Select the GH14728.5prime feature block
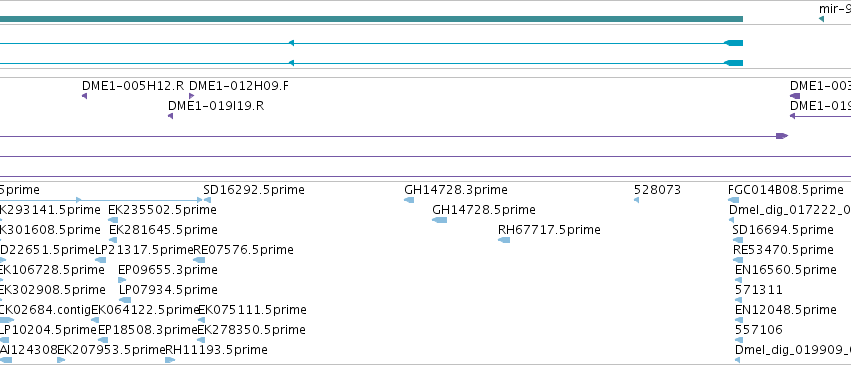This screenshot has width=851, height=365. tap(440, 220)
